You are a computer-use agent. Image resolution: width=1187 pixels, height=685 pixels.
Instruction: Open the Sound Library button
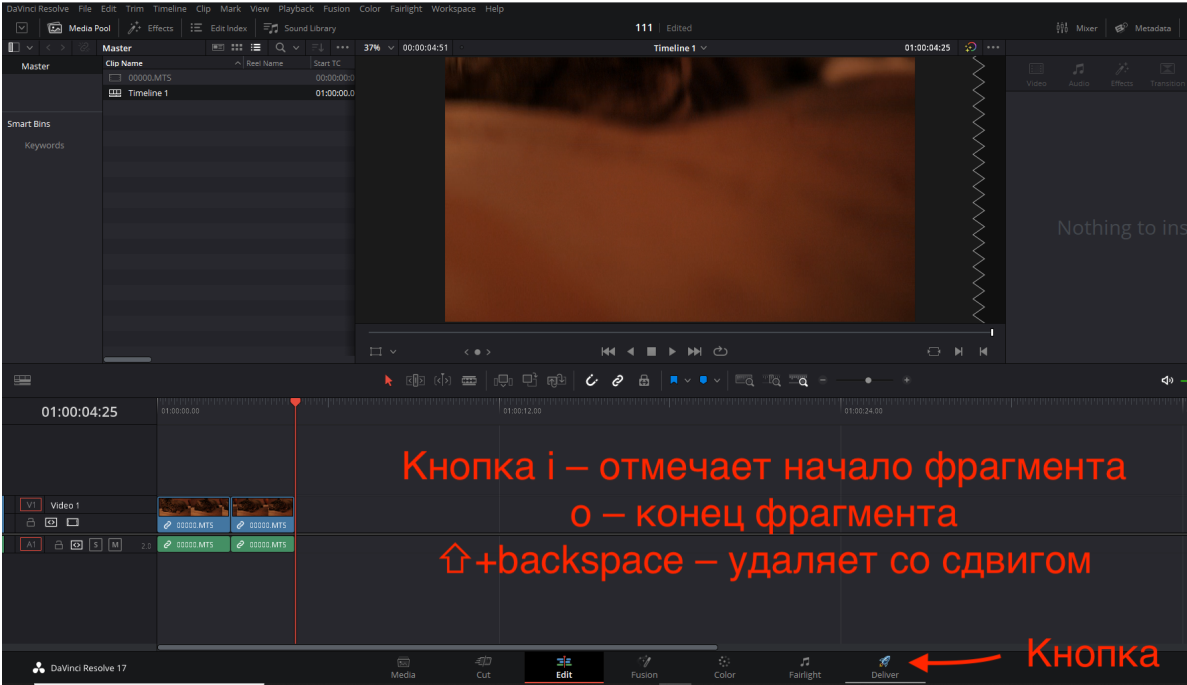pos(300,28)
